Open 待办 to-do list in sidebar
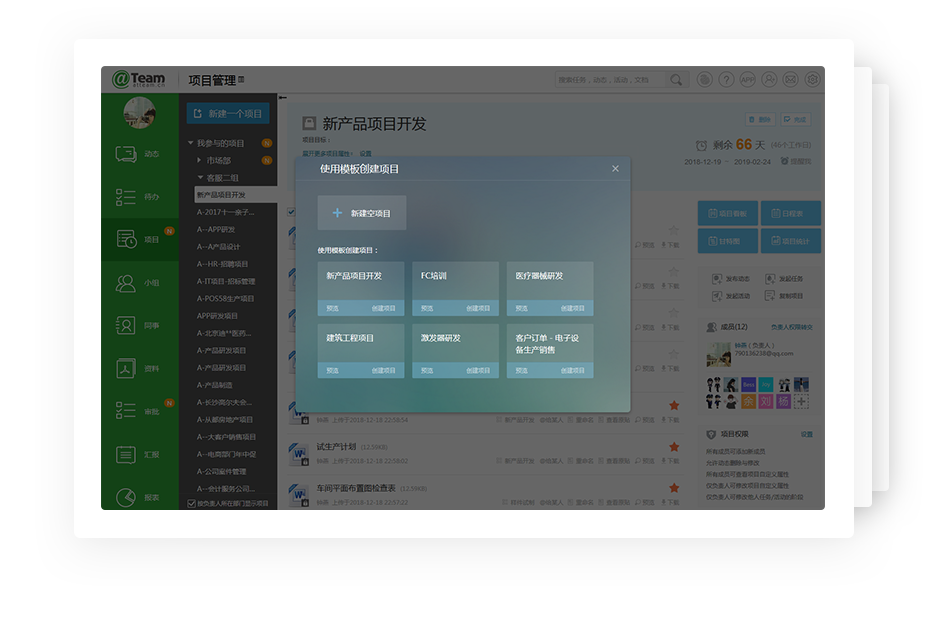This screenshot has width=940, height=618. [138, 197]
